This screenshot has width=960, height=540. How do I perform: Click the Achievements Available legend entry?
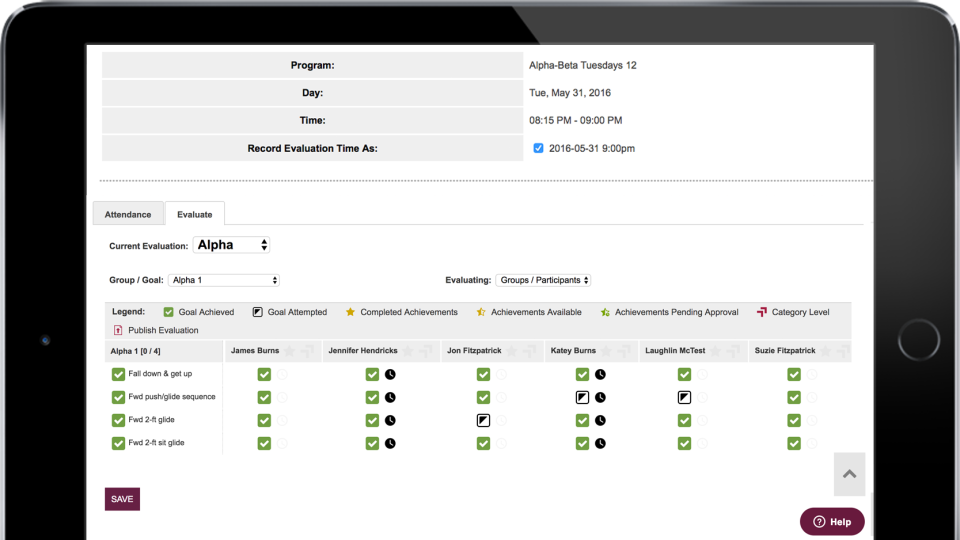pos(529,312)
